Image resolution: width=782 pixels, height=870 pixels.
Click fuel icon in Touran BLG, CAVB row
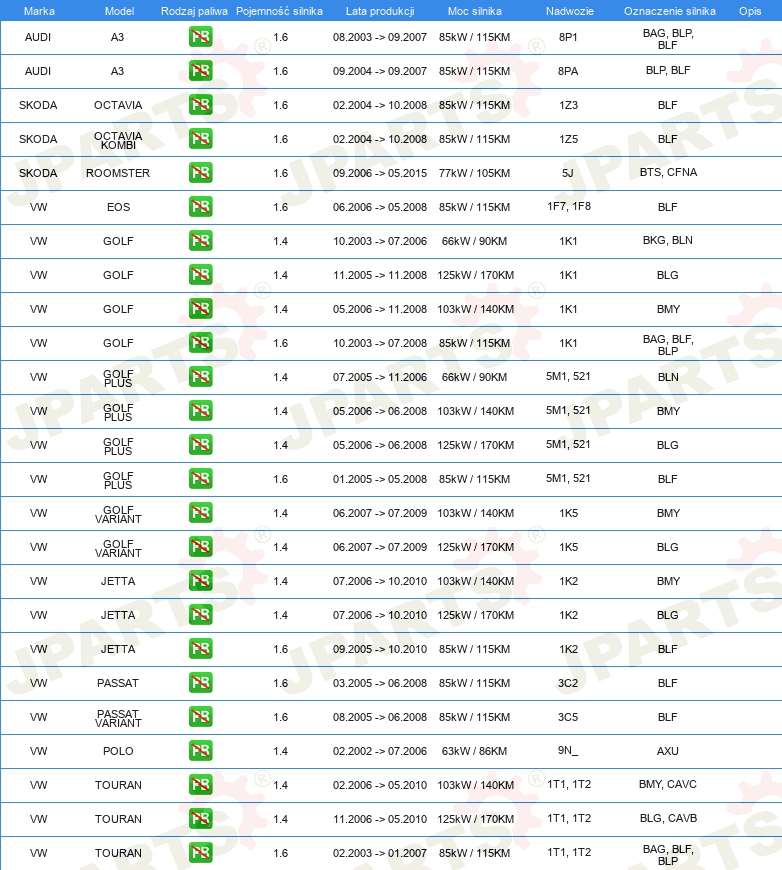200,818
